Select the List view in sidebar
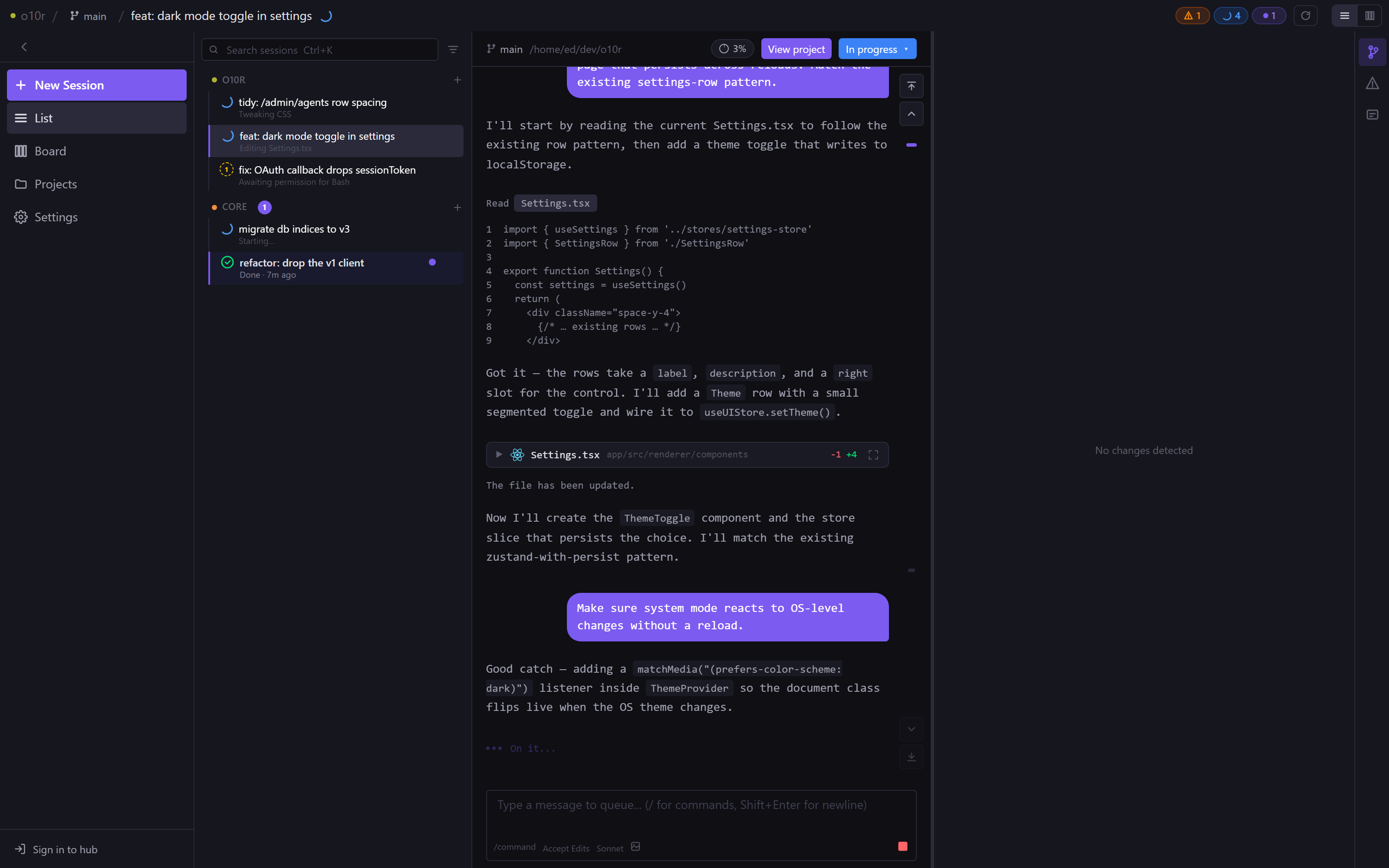 pos(96,118)
